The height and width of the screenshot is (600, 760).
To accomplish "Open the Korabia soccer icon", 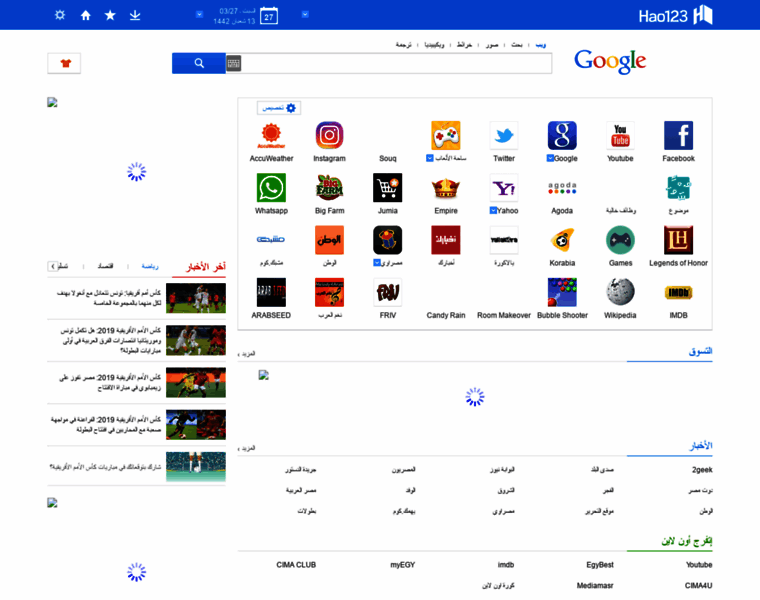I will tap(562, 240).
